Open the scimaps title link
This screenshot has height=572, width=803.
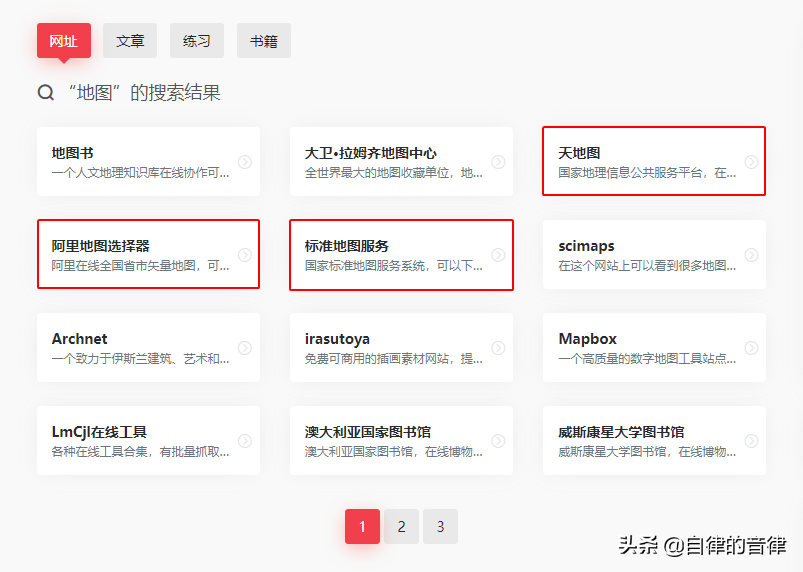(586, 246)
